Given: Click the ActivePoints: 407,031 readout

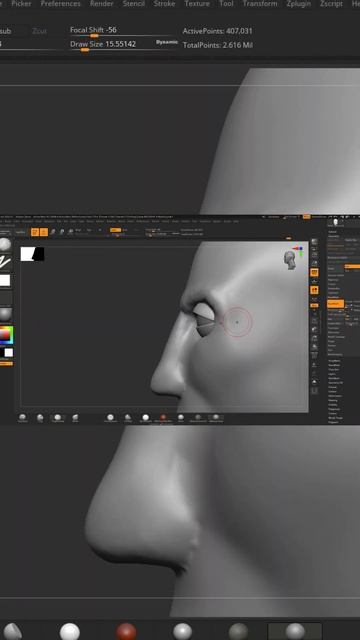Looking at the screenshot, I should tap(217, 31).
